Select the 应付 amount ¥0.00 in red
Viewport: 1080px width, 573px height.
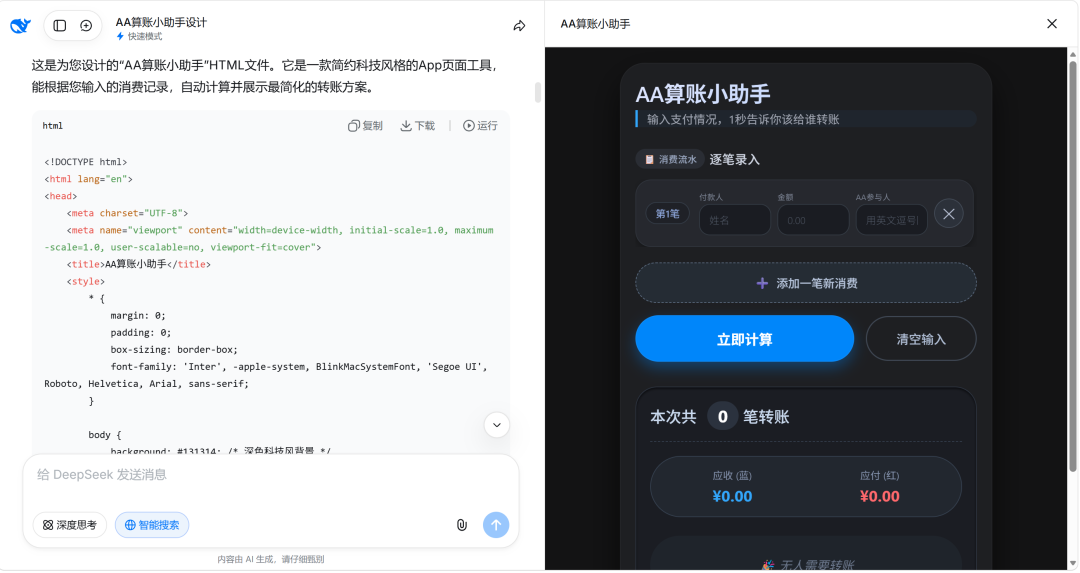(x=880, y=497)
